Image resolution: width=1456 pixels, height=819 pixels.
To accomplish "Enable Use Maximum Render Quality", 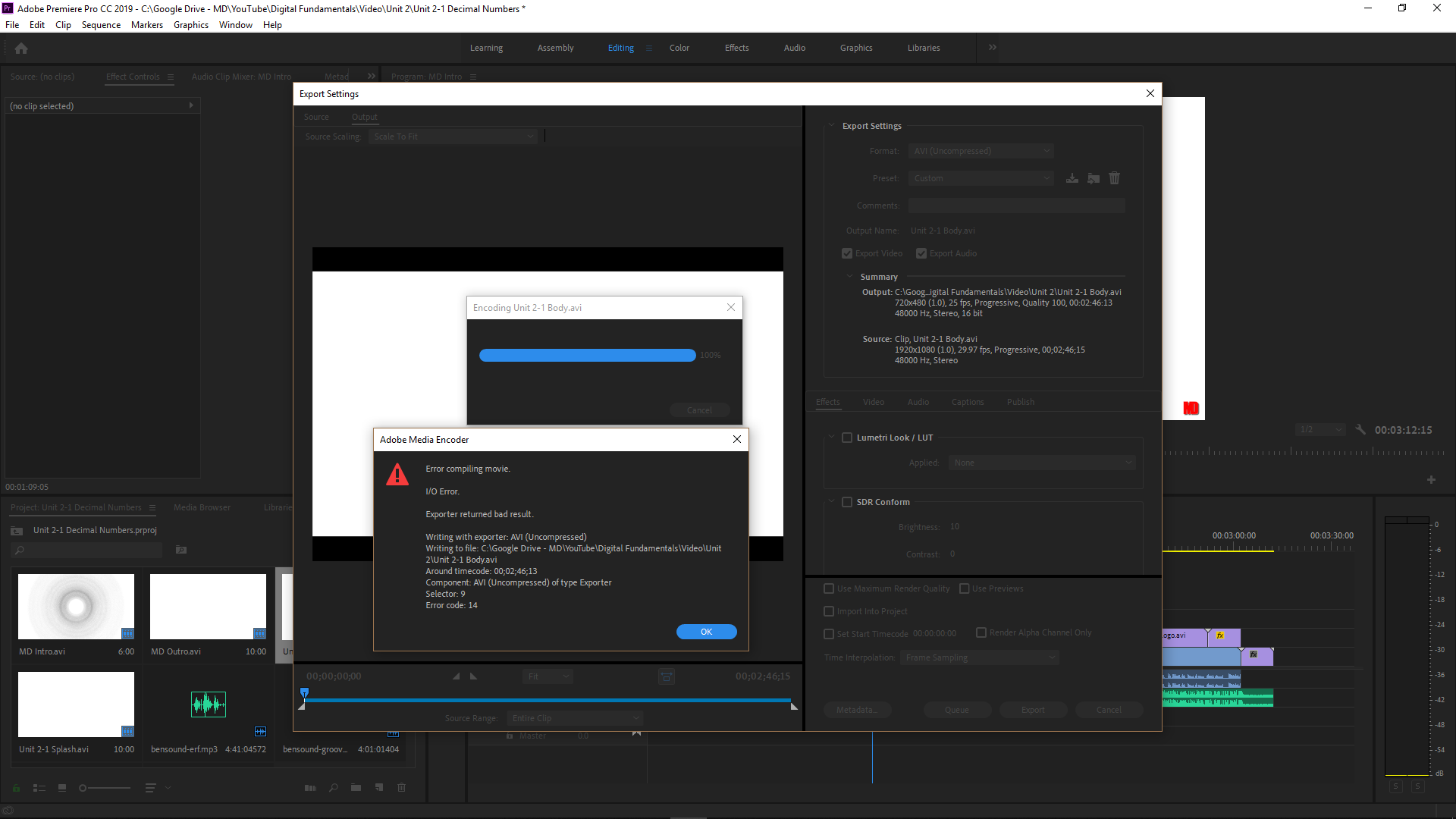I will point(829,588).
